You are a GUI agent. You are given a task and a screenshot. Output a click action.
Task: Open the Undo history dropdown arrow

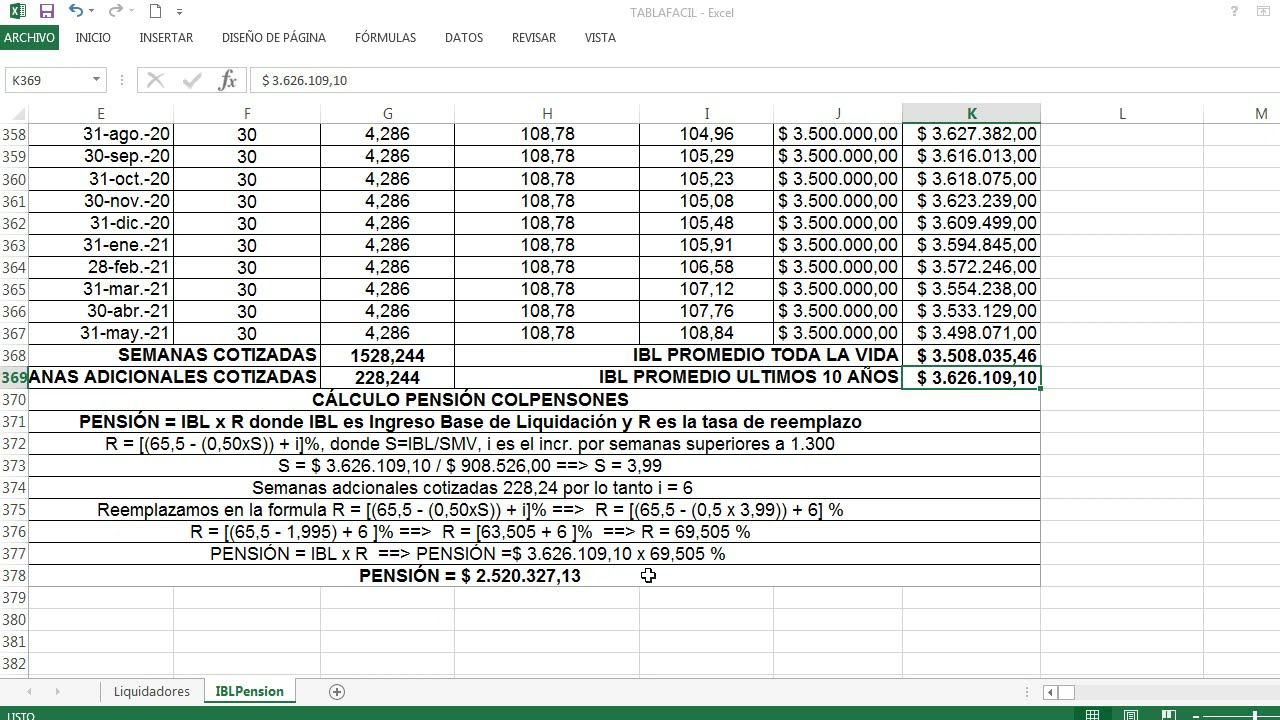coord(92,12)
